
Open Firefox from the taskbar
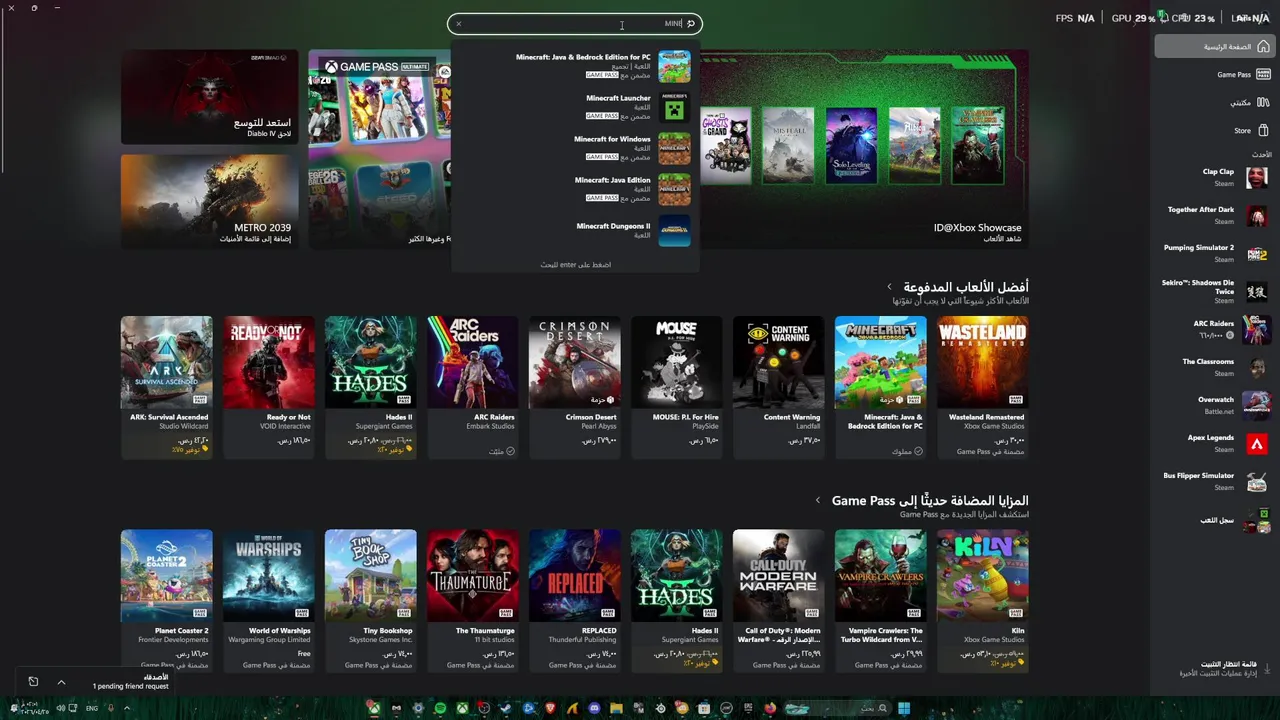click(770, 709)
